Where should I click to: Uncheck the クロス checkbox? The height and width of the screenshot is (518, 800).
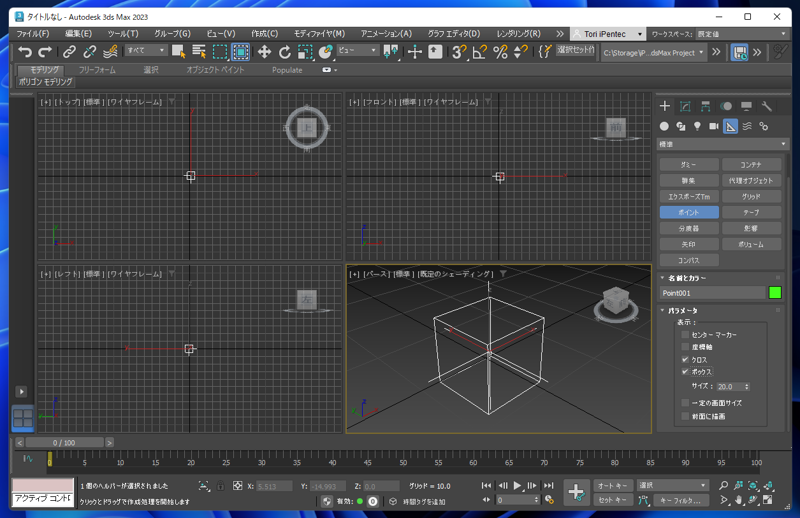tap(685, 360)
